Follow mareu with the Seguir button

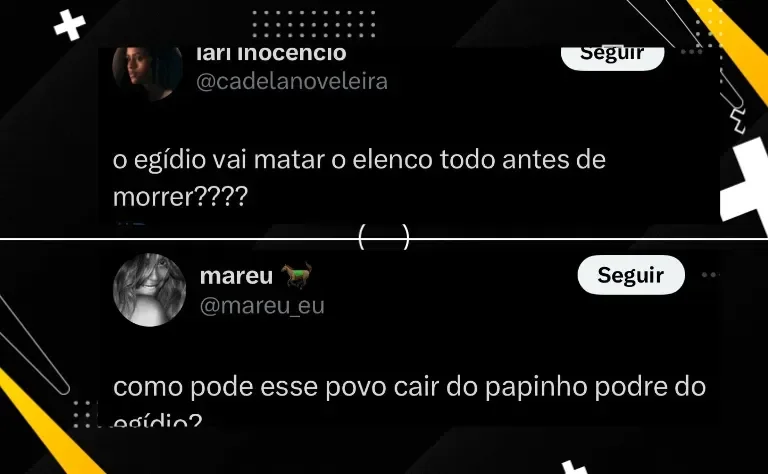(x=631, y=275)
